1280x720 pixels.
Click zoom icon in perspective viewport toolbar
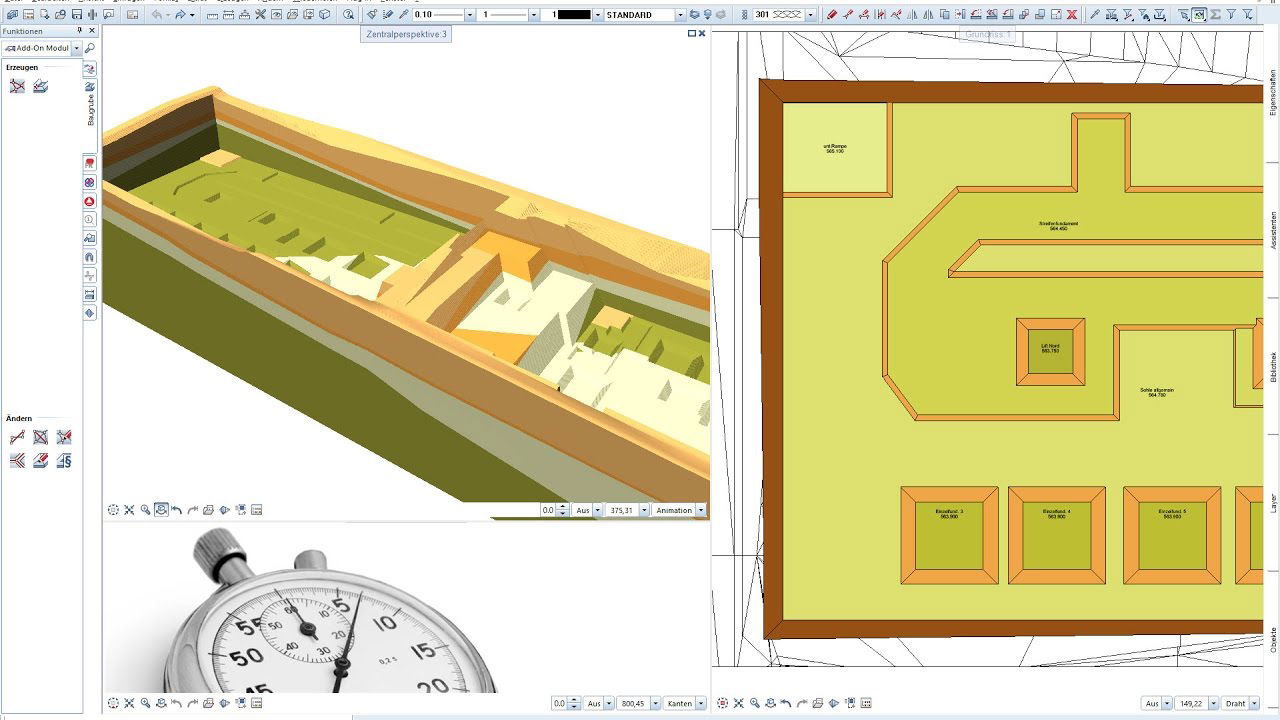tap(145, 510)
